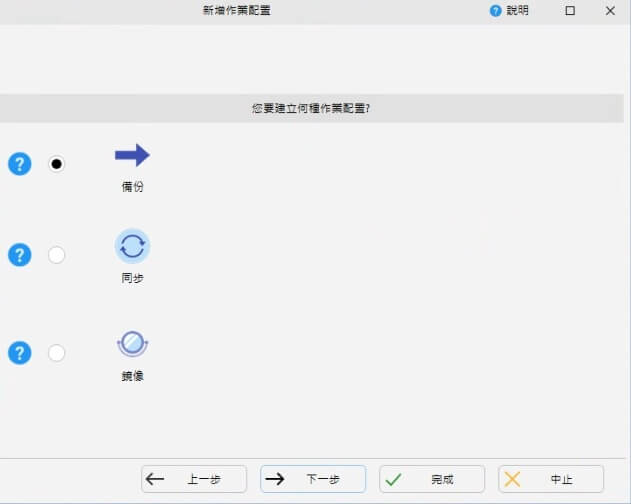Click the mirror icon above 鏡像
Screen dimensions: 631x504
pyautogui.click(x=132, y=344)
